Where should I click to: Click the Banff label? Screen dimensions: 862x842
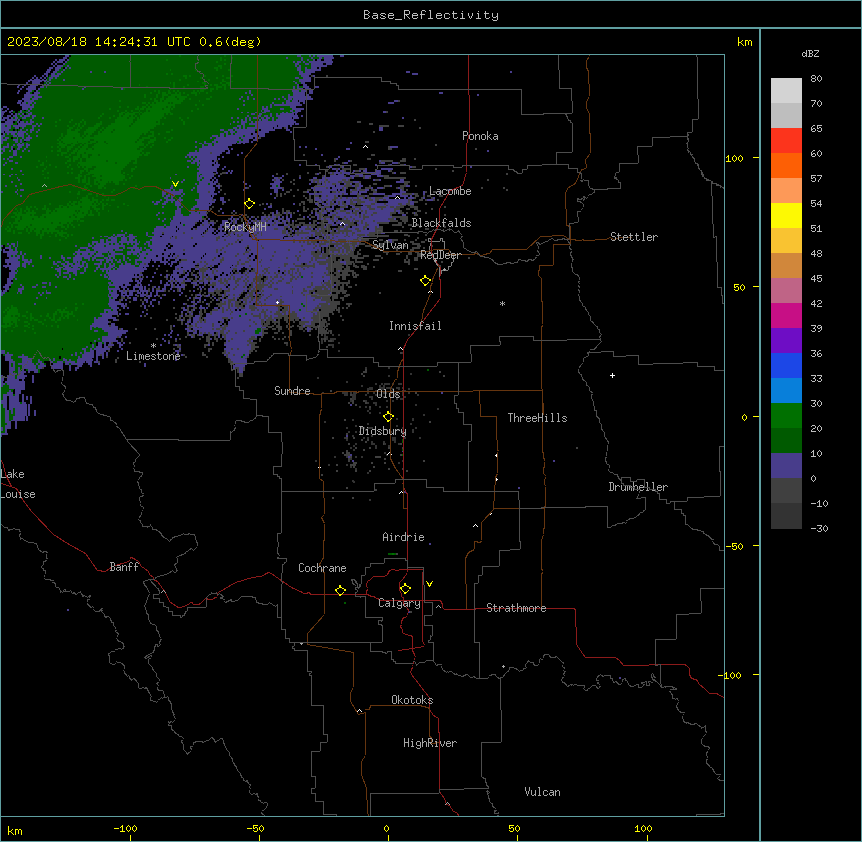(x=124, y=567)
